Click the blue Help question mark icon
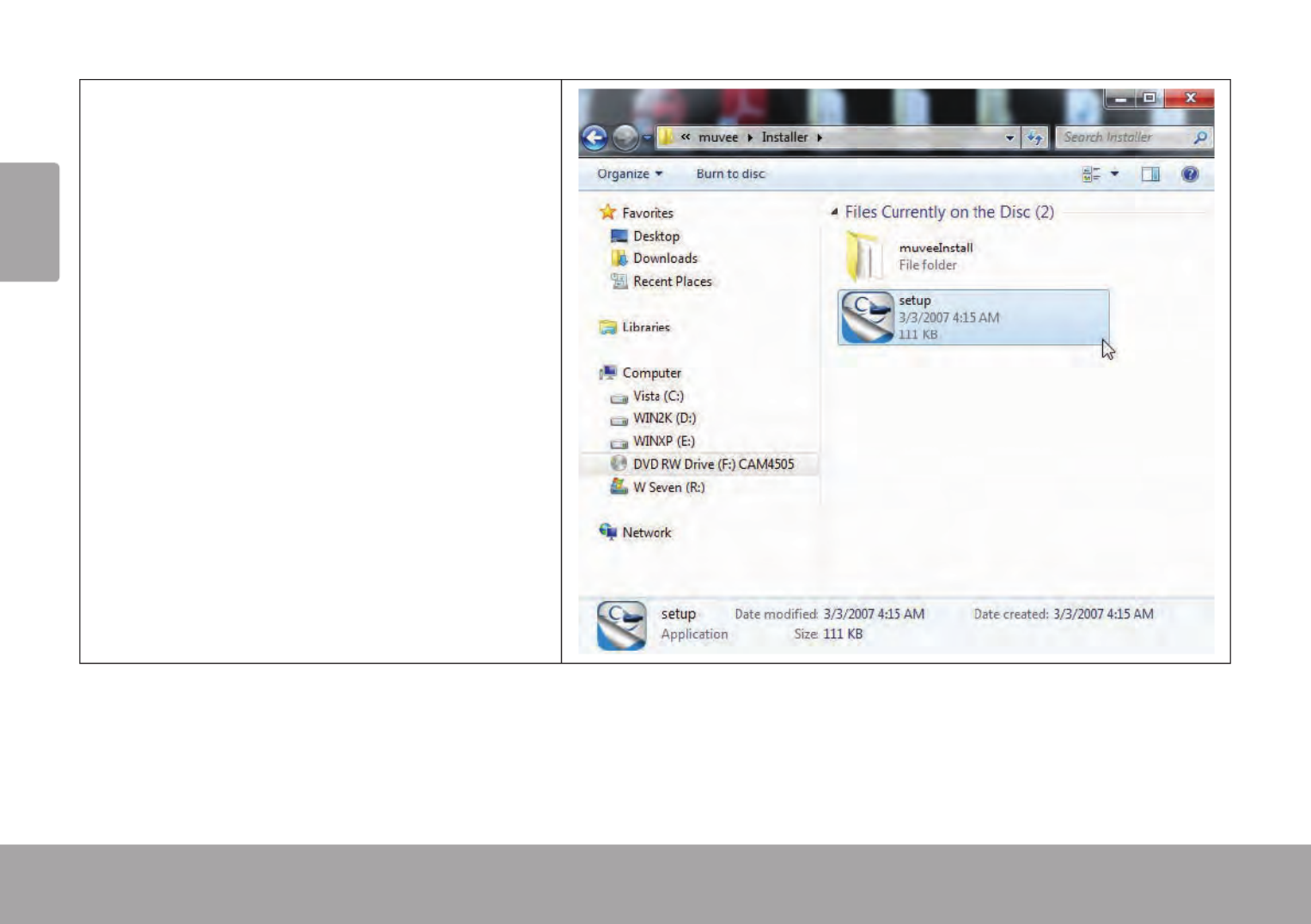The image size is (1311, 924). (1190, 174)
